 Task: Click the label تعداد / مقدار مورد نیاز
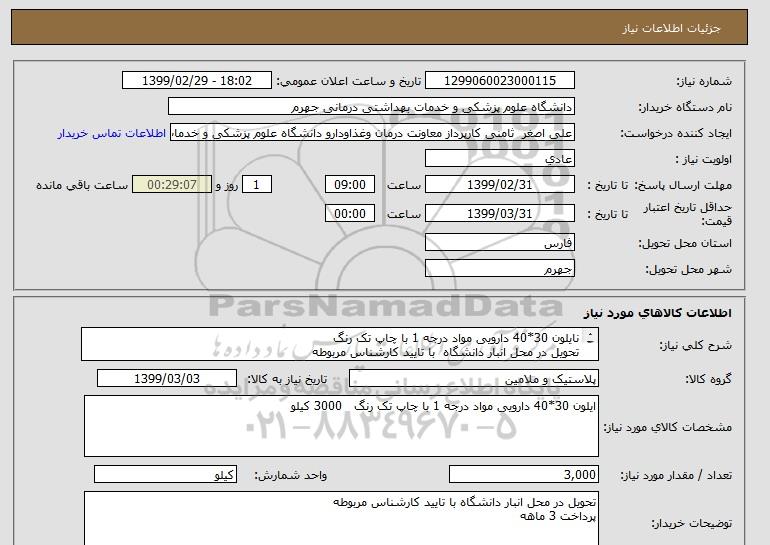click(x=676, y=475)
